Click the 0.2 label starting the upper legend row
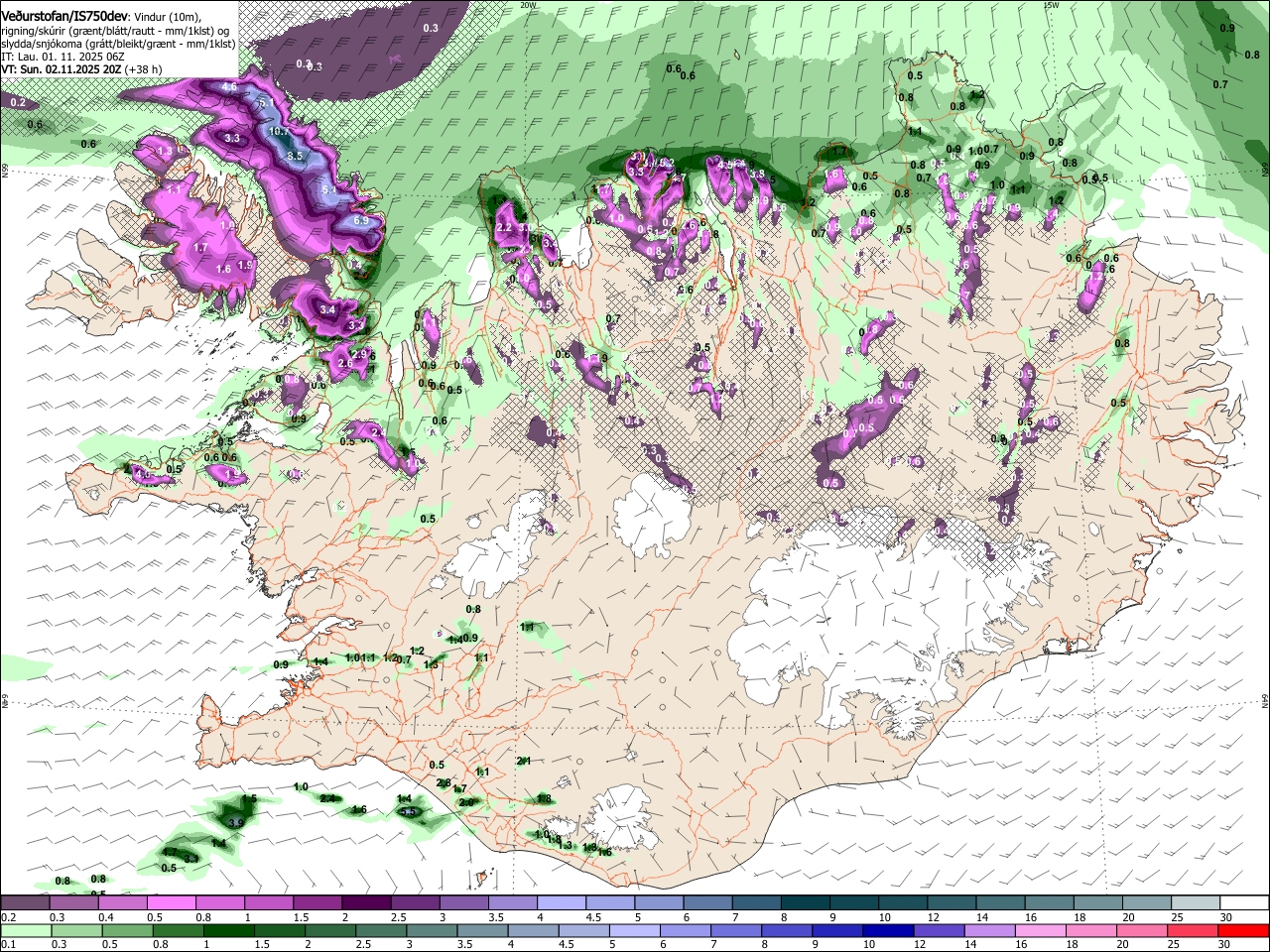 [x=7, y=917]
